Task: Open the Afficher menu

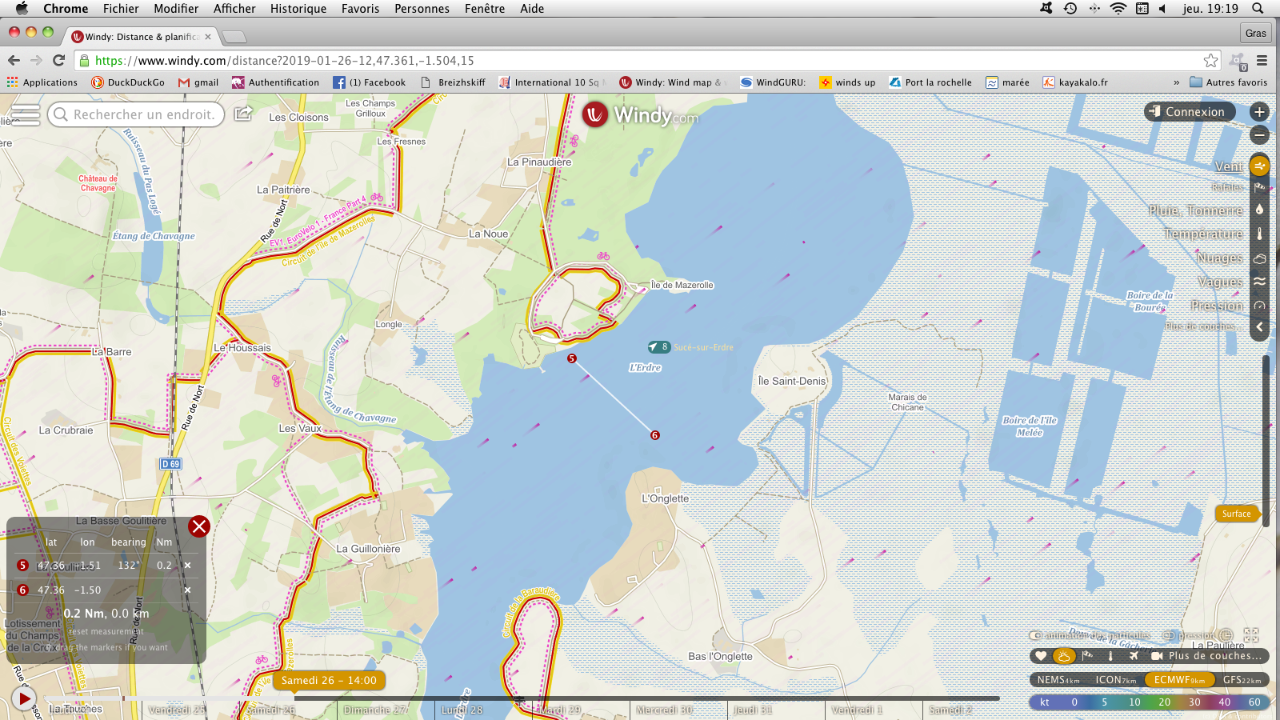Action: click(x=234, y=8)
